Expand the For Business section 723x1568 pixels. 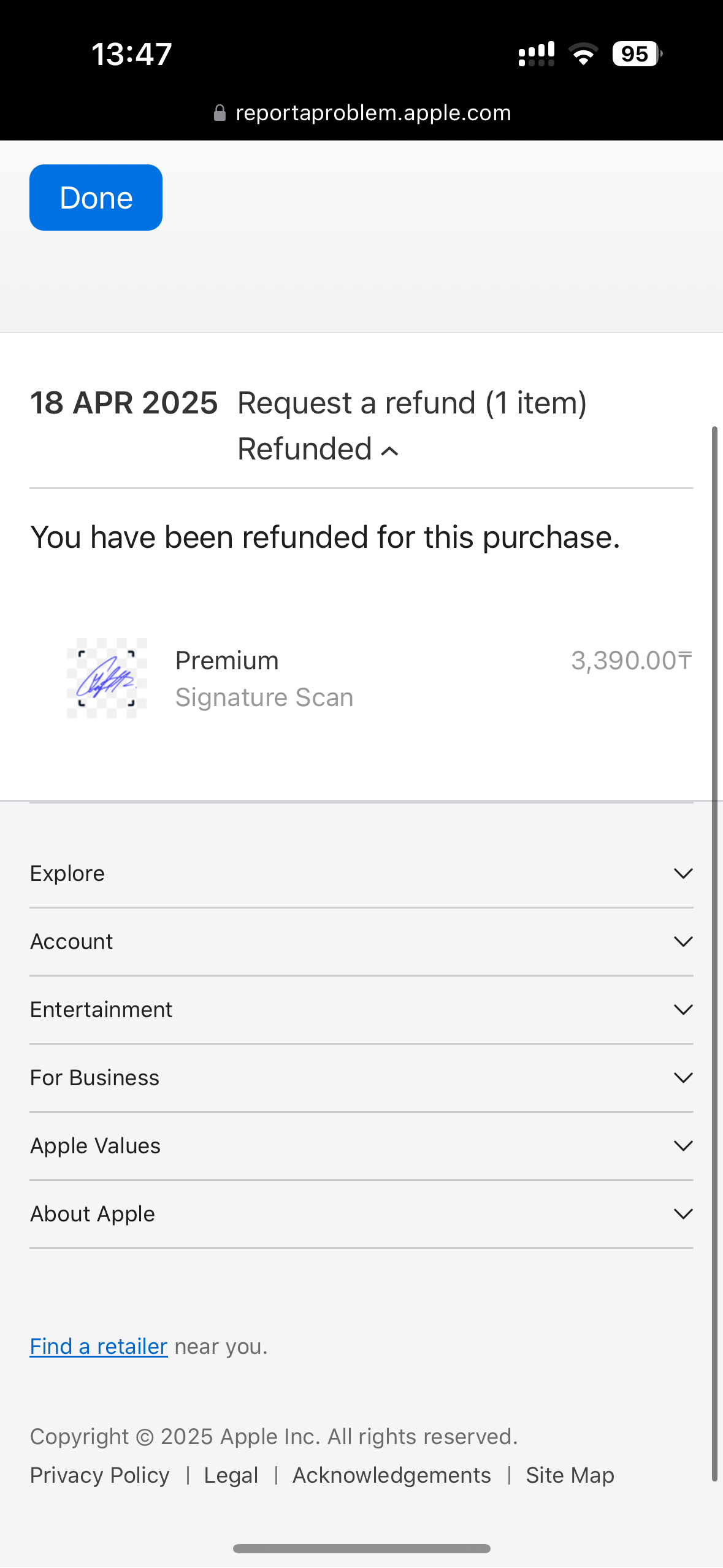click(683, 1078)
